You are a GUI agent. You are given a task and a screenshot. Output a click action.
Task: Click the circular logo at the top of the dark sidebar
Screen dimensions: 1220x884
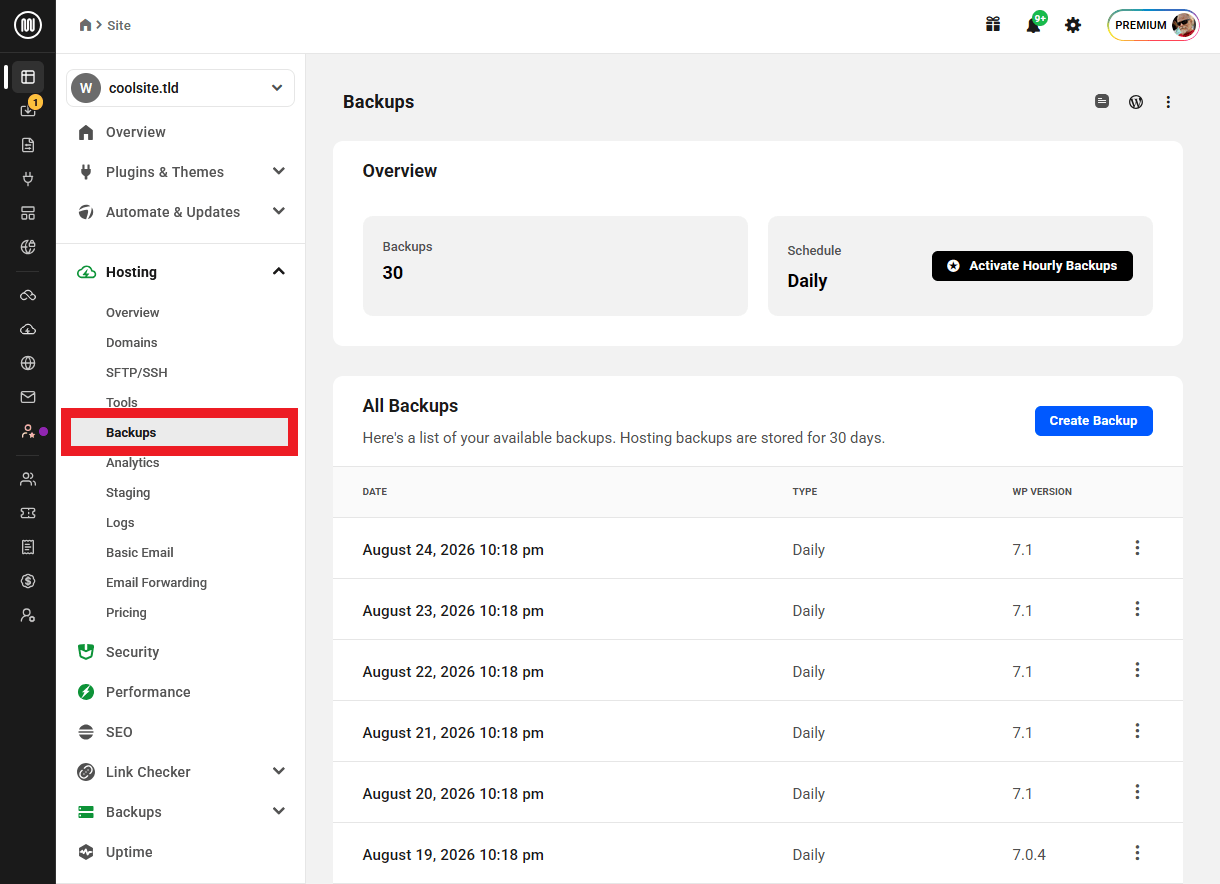click(28, 25)
